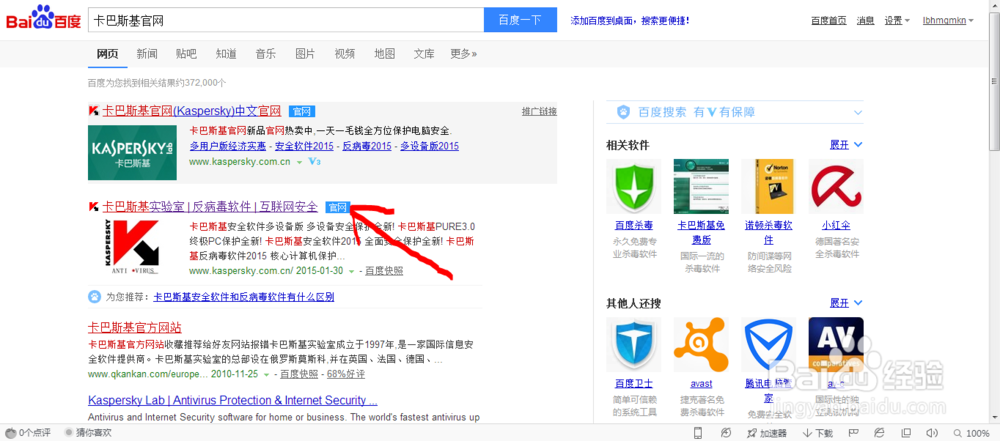Click the 加速器 rocket icon in status bar
Viewport: 1000px width, 441px height.
point(753,433)
